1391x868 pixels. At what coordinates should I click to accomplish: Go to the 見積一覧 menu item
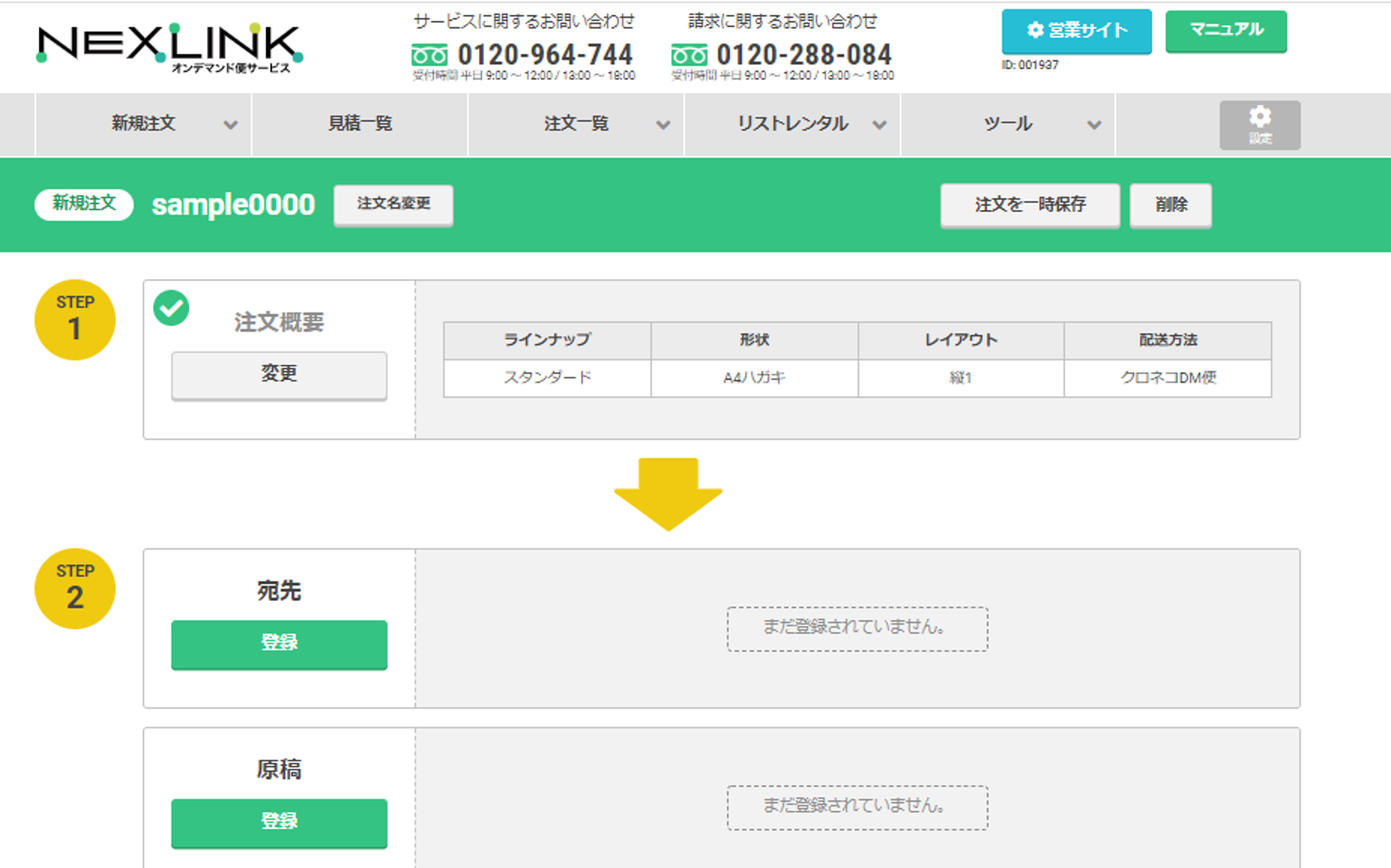(360, 124)
